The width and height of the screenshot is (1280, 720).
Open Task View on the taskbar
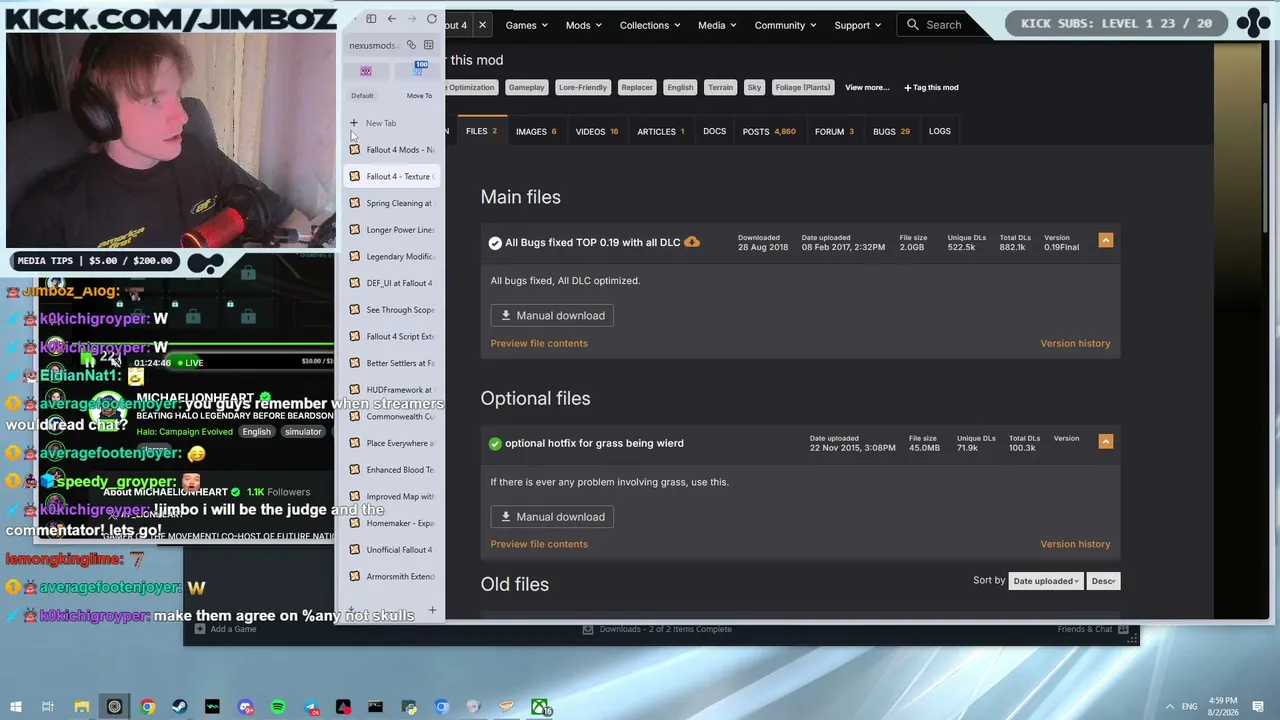click(47, 707)
